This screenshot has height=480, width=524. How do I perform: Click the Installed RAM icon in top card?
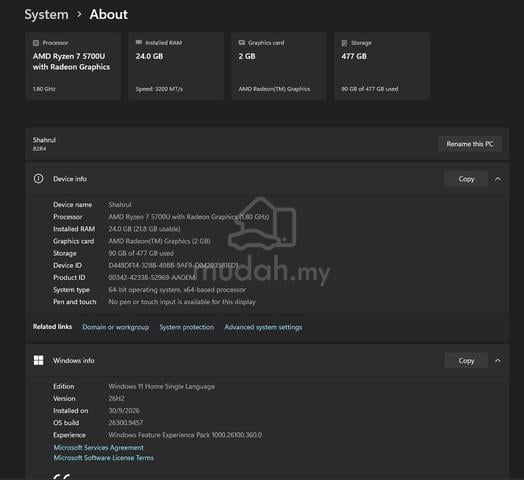point(139,42)
